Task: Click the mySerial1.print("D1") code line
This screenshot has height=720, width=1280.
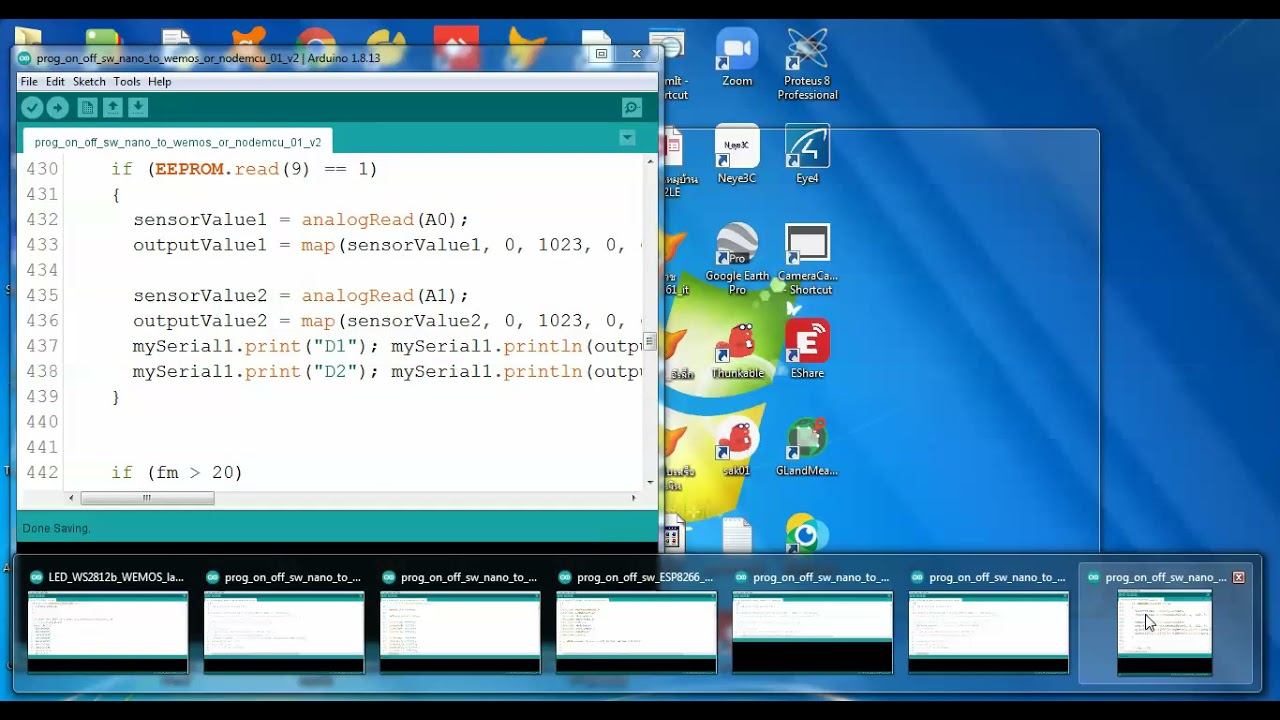Action: coord(387,346)
